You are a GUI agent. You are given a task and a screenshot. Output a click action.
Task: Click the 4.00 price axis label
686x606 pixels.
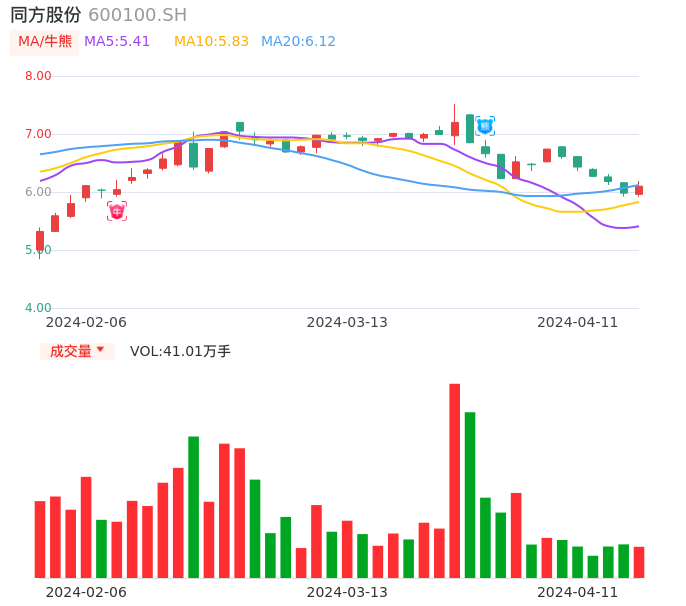pos(38,308)
